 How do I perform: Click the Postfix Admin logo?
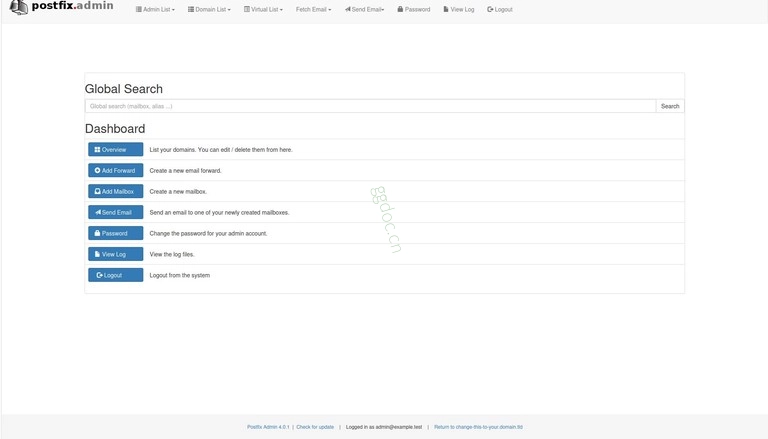[x=61, y=7]
